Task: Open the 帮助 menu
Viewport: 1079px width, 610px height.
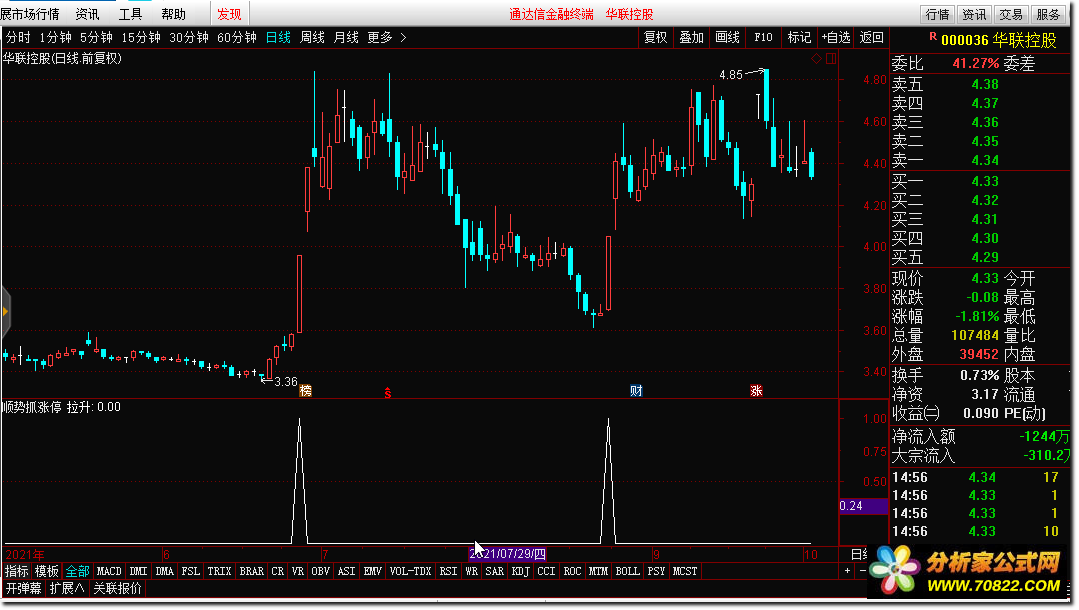Action: [x=173, y=14]
